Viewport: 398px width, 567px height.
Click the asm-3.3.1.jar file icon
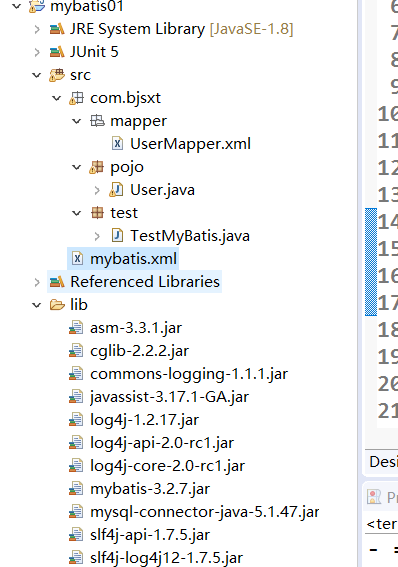pos(76,328)
